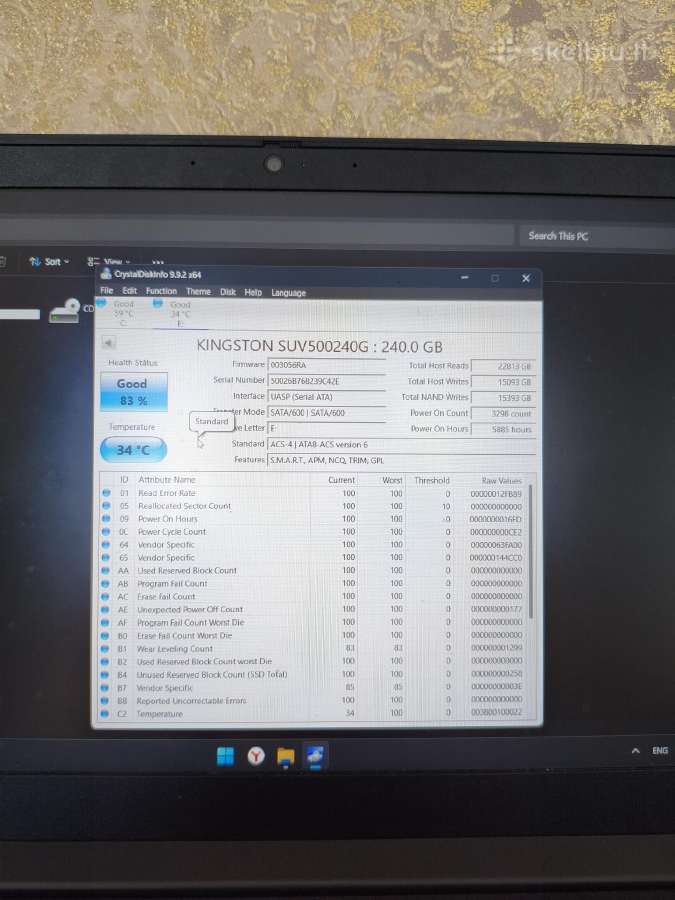
Task: Click the Interface field UASP (Serial ATA)
Action: click(327, 397)
